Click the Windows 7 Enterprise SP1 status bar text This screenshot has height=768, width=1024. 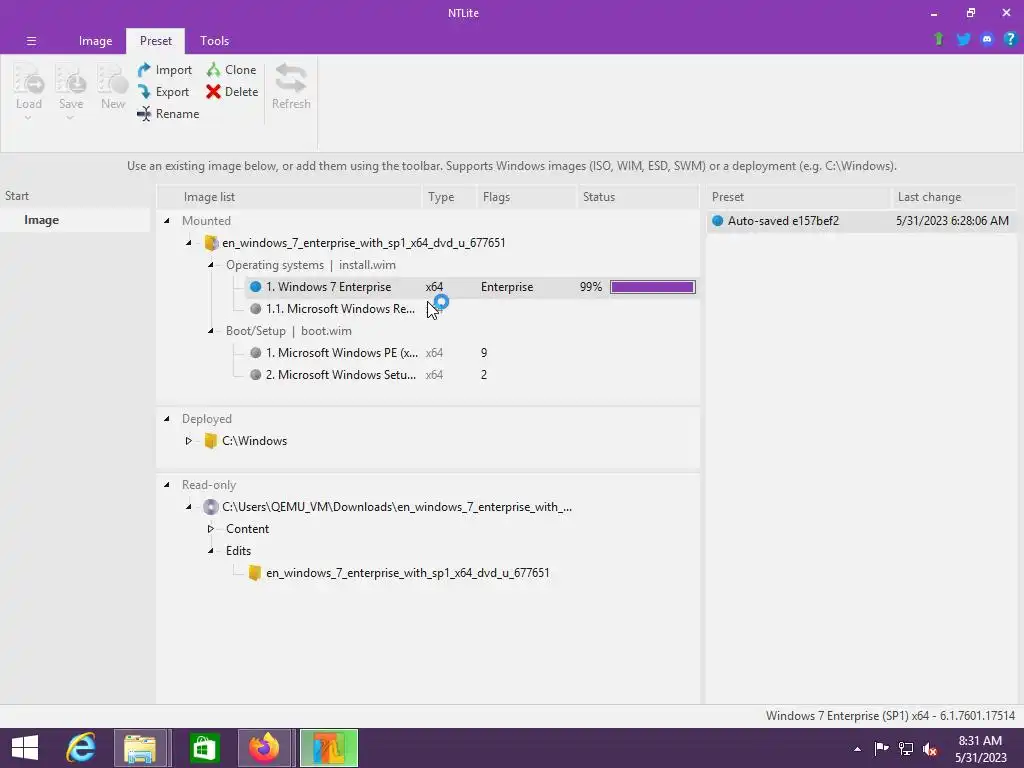(x=890, y=716)
